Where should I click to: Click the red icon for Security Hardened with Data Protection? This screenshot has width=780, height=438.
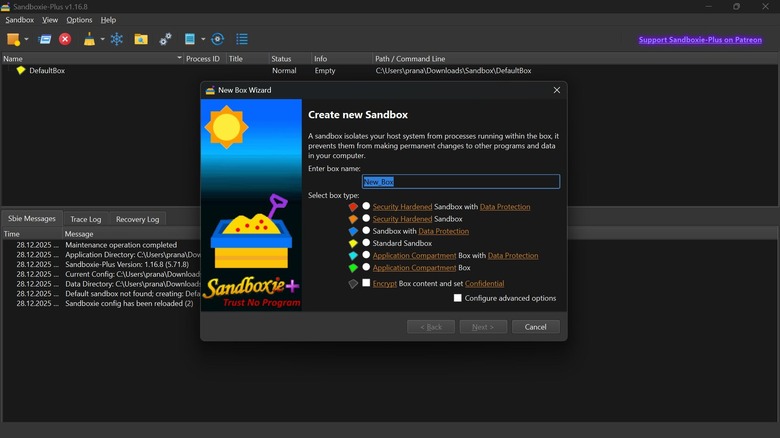coord(353,207)
